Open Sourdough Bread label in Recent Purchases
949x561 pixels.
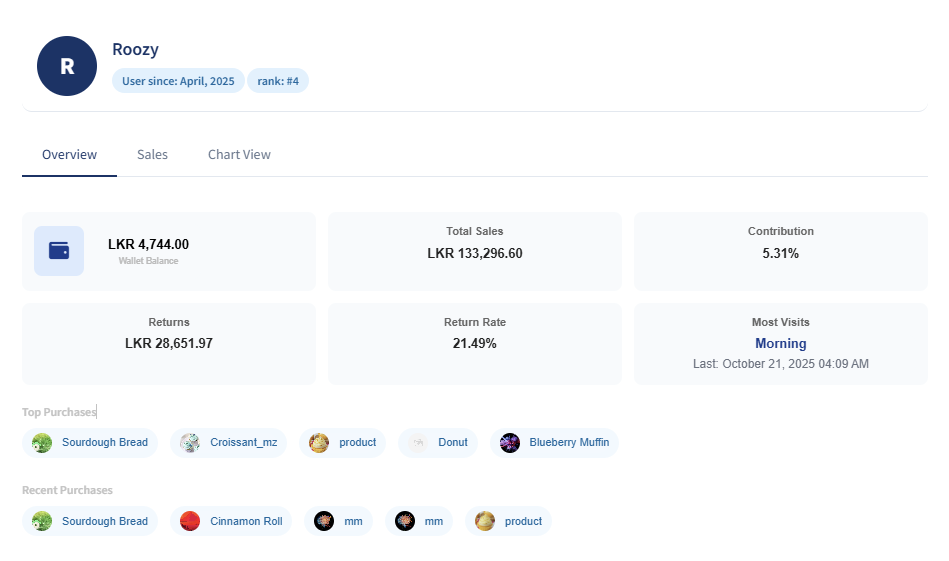pos(105,521)
